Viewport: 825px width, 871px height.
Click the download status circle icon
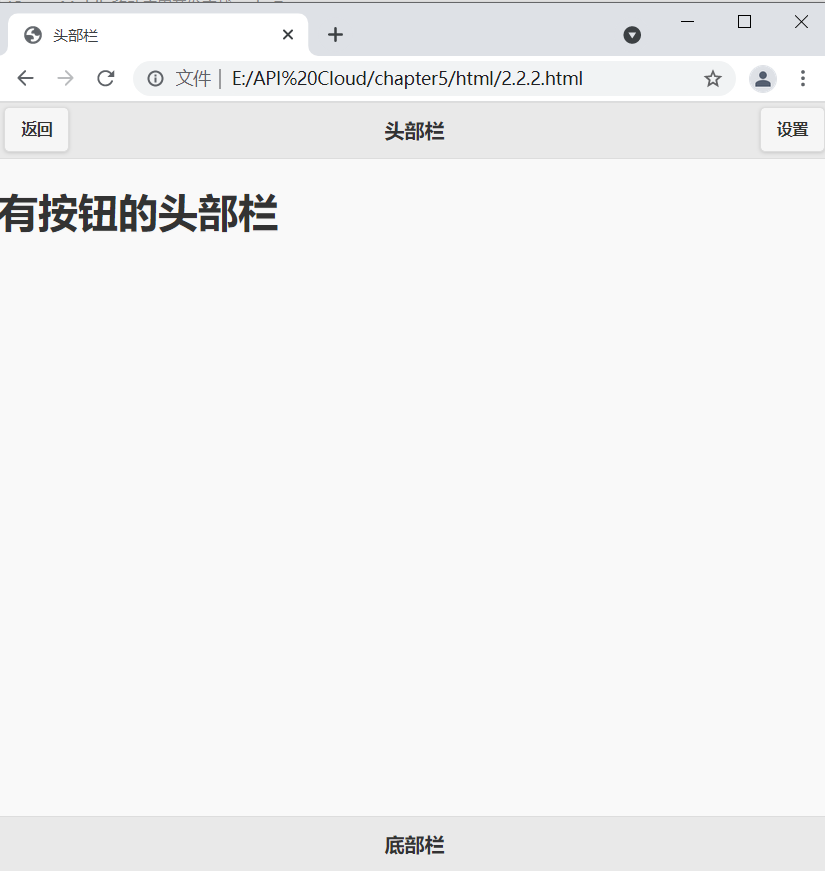click(632, 35)
